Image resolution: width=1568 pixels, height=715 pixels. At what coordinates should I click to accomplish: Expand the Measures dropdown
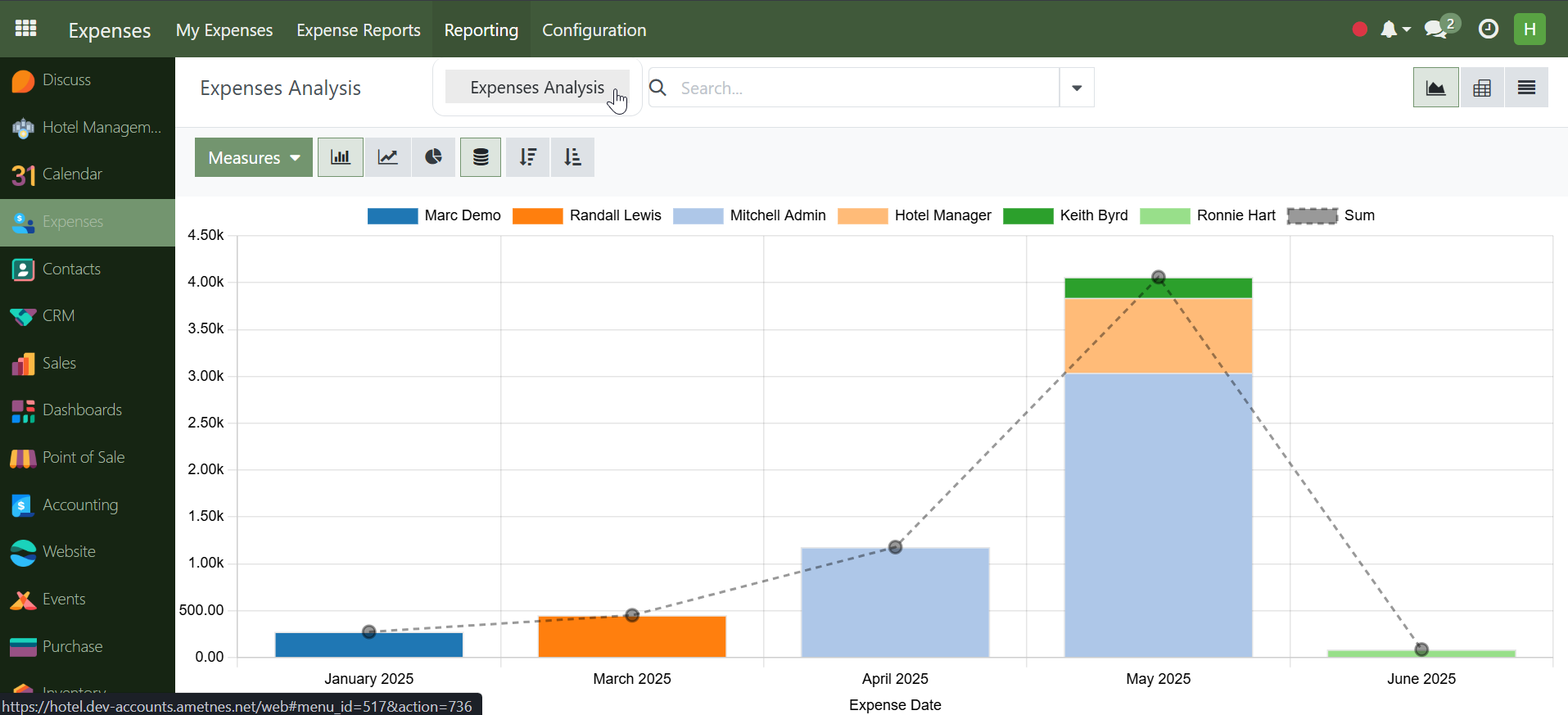(x=253, y=157)
